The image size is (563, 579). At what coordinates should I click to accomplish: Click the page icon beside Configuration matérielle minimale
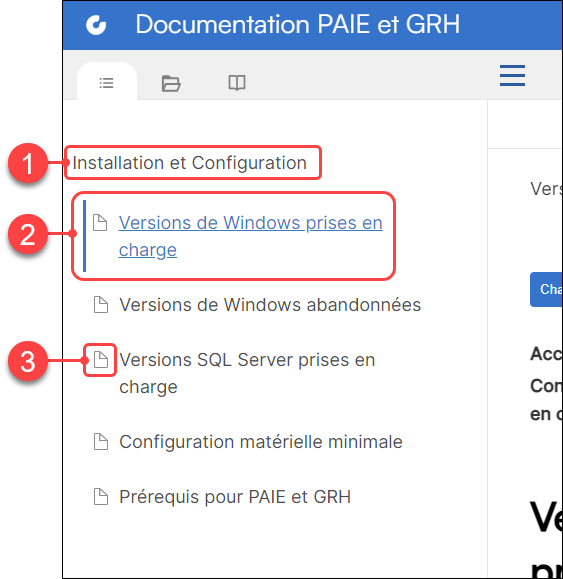point(101,442)
